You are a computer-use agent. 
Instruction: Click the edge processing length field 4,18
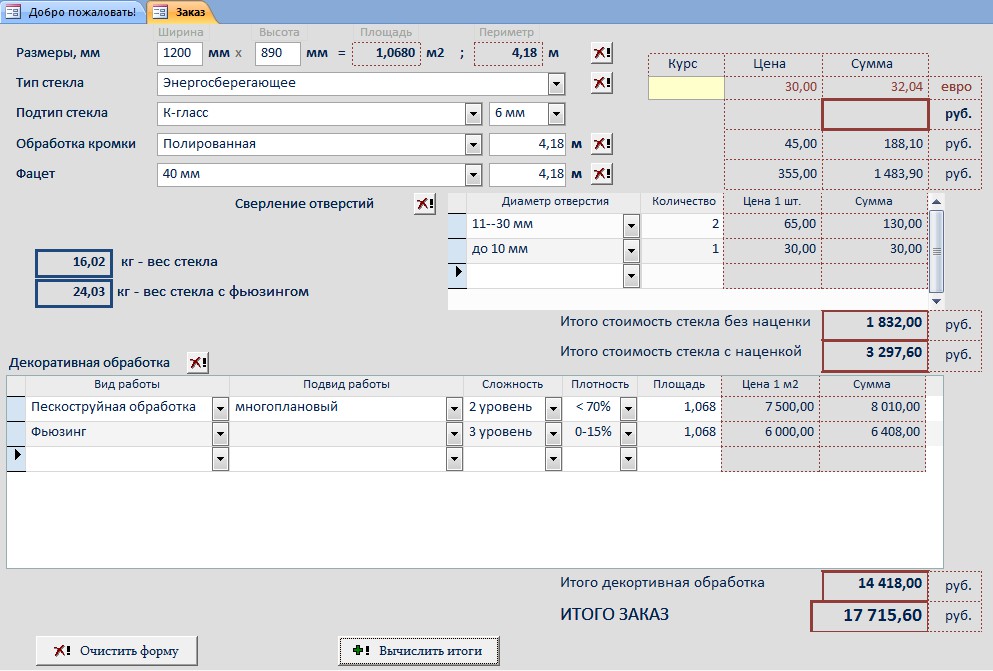point(527,144)
